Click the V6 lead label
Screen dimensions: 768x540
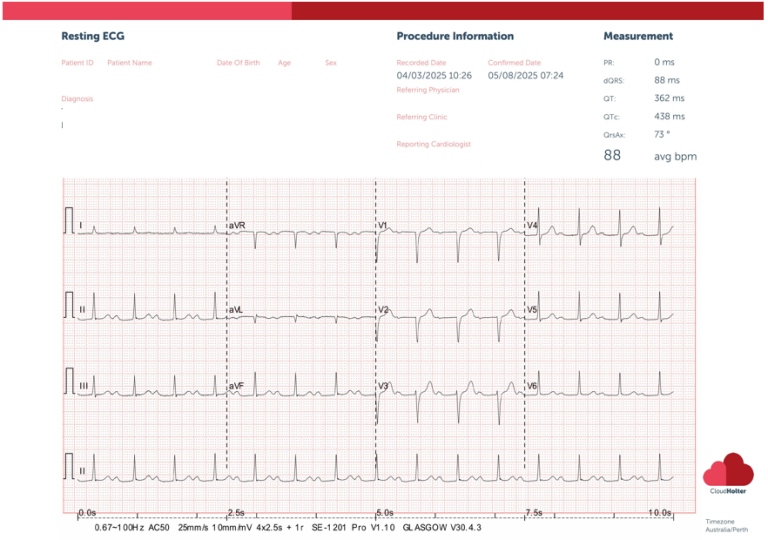tap(532, 386)
